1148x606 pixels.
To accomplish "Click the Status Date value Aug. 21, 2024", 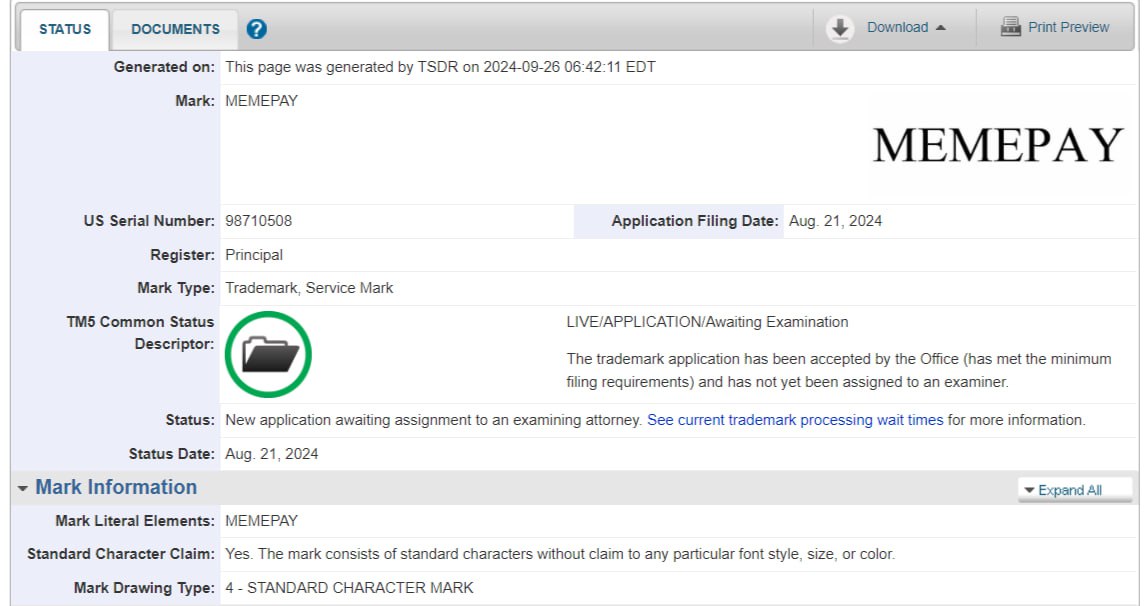I will click(272, 454).
